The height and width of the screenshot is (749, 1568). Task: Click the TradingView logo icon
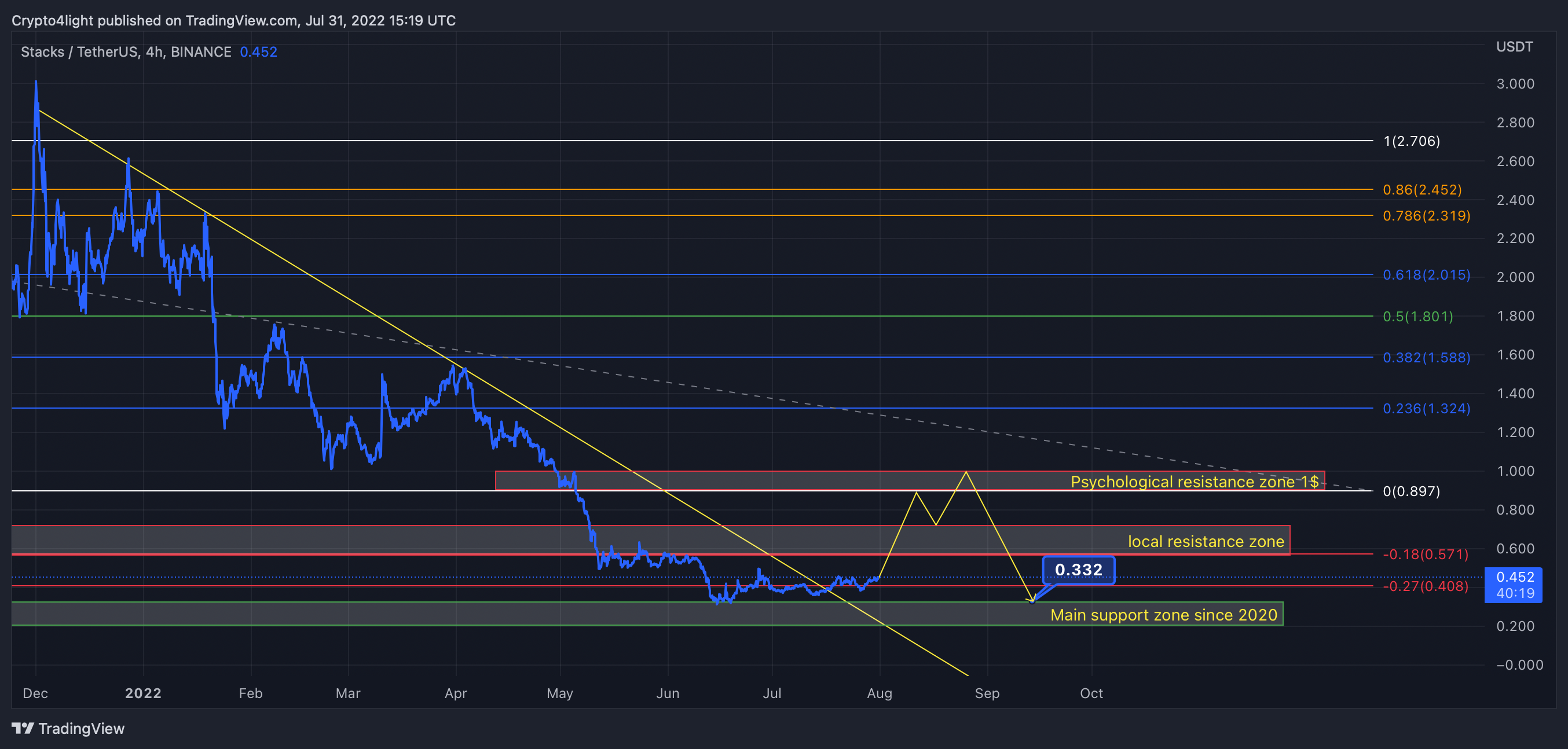click(x=23, y=728)
